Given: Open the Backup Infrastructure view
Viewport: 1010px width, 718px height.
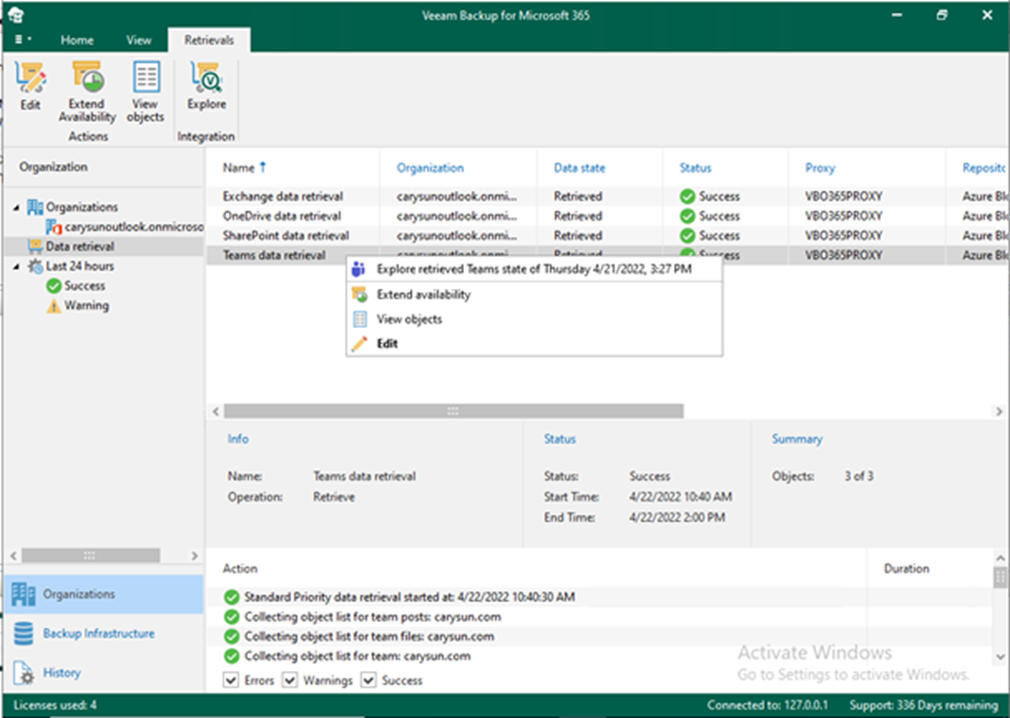Looking at the screenshot, I should point(104,634).
